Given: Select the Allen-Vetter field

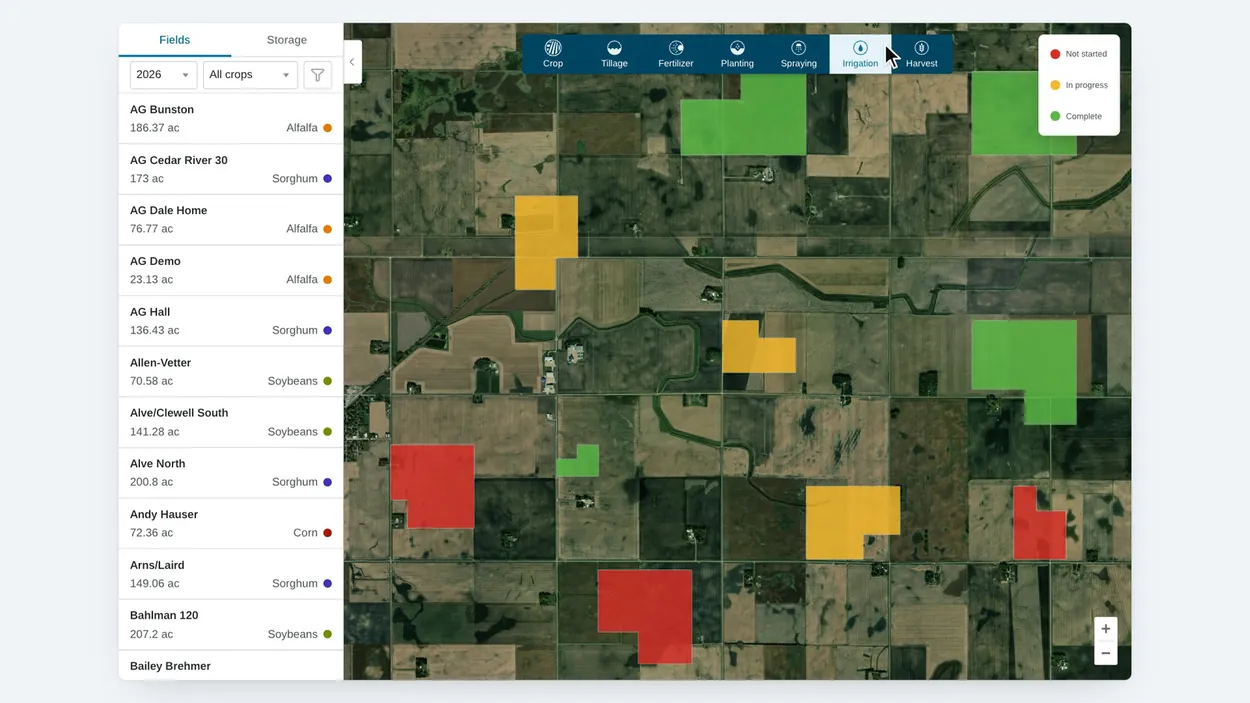Looking at the screenshot, I should (231, 372).
